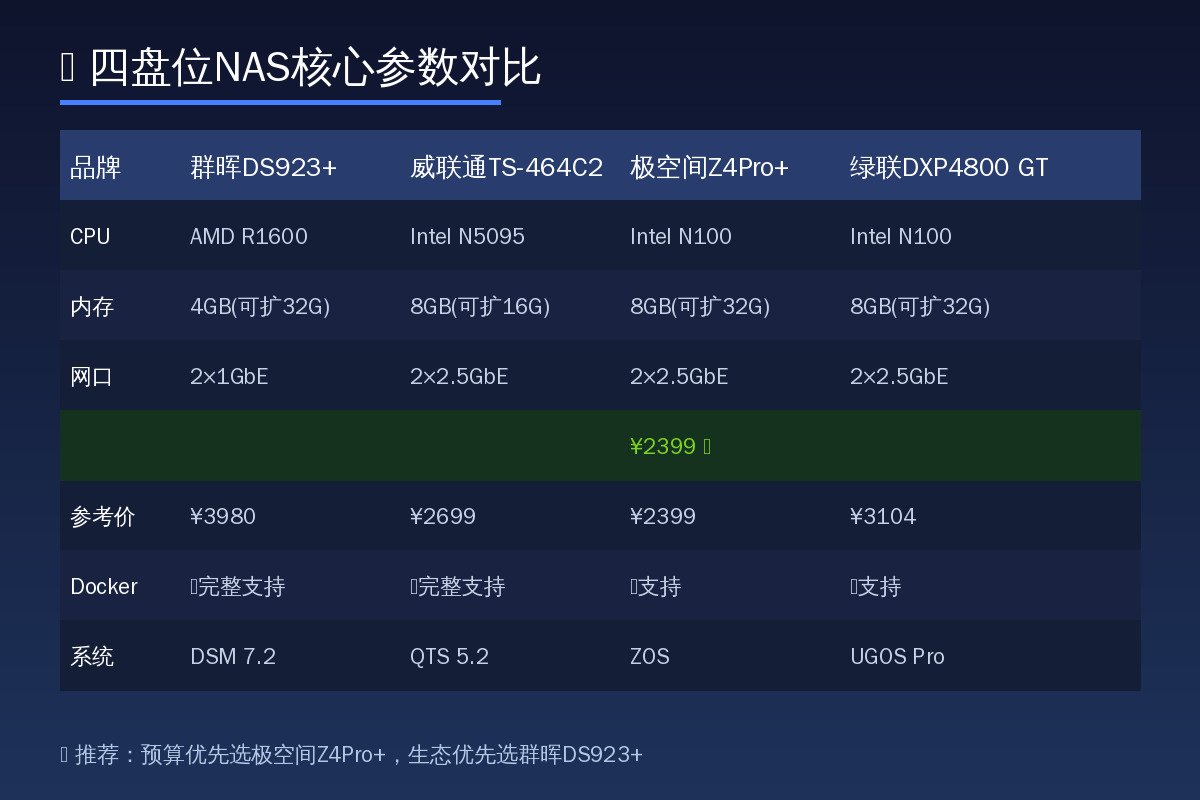Click the 2×1GbE cell
The height and width of the screenshot is (800, 1200).
pos(229,377)
